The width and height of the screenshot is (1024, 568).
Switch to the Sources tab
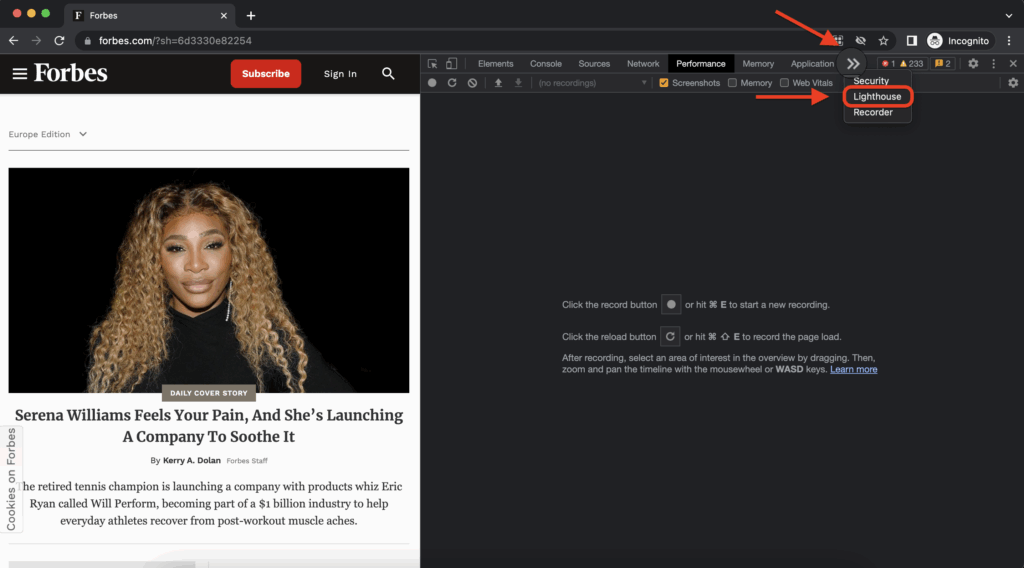[594, 64]
